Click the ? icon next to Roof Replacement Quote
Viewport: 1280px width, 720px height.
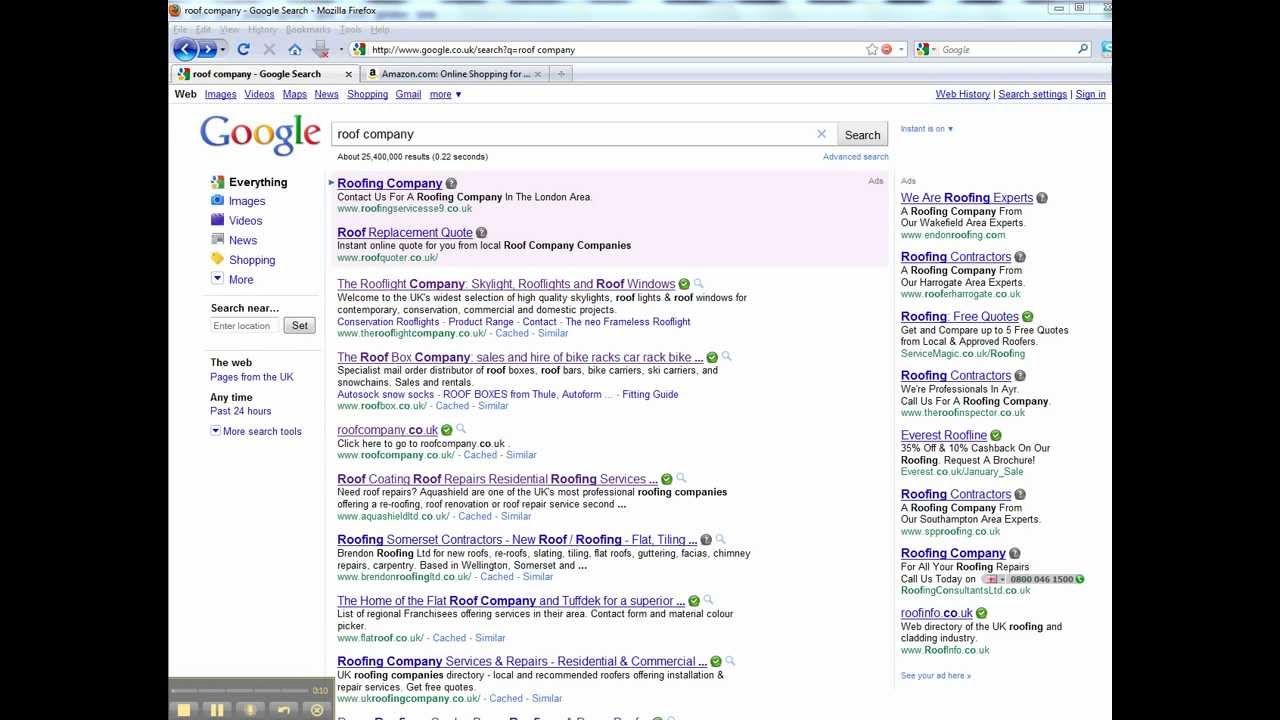481,233
